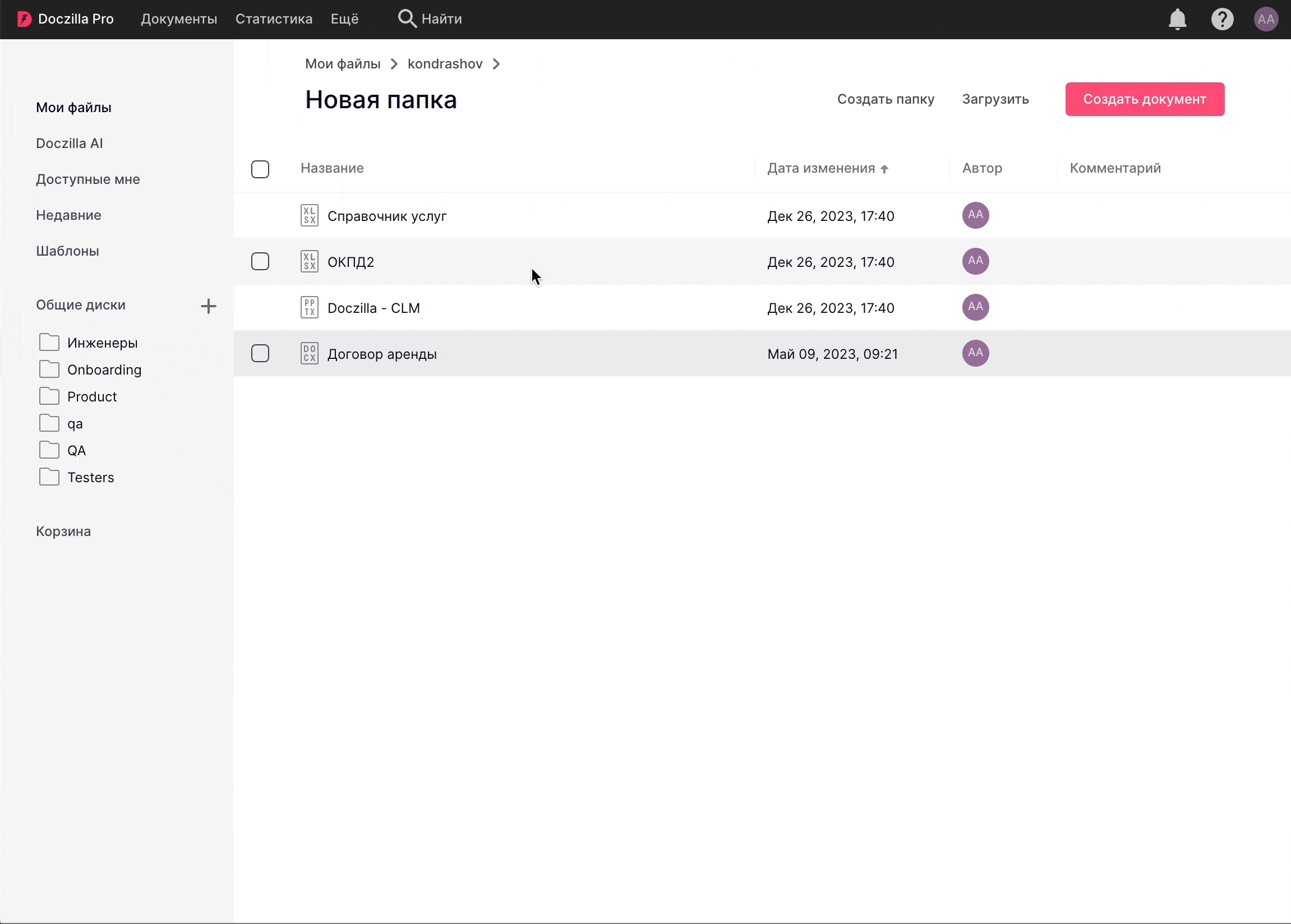Image resolution: width=1291 pixels, height=924 pixels.
Task: Go to Мои файлы in sidebar
Action: click(73, 108)
